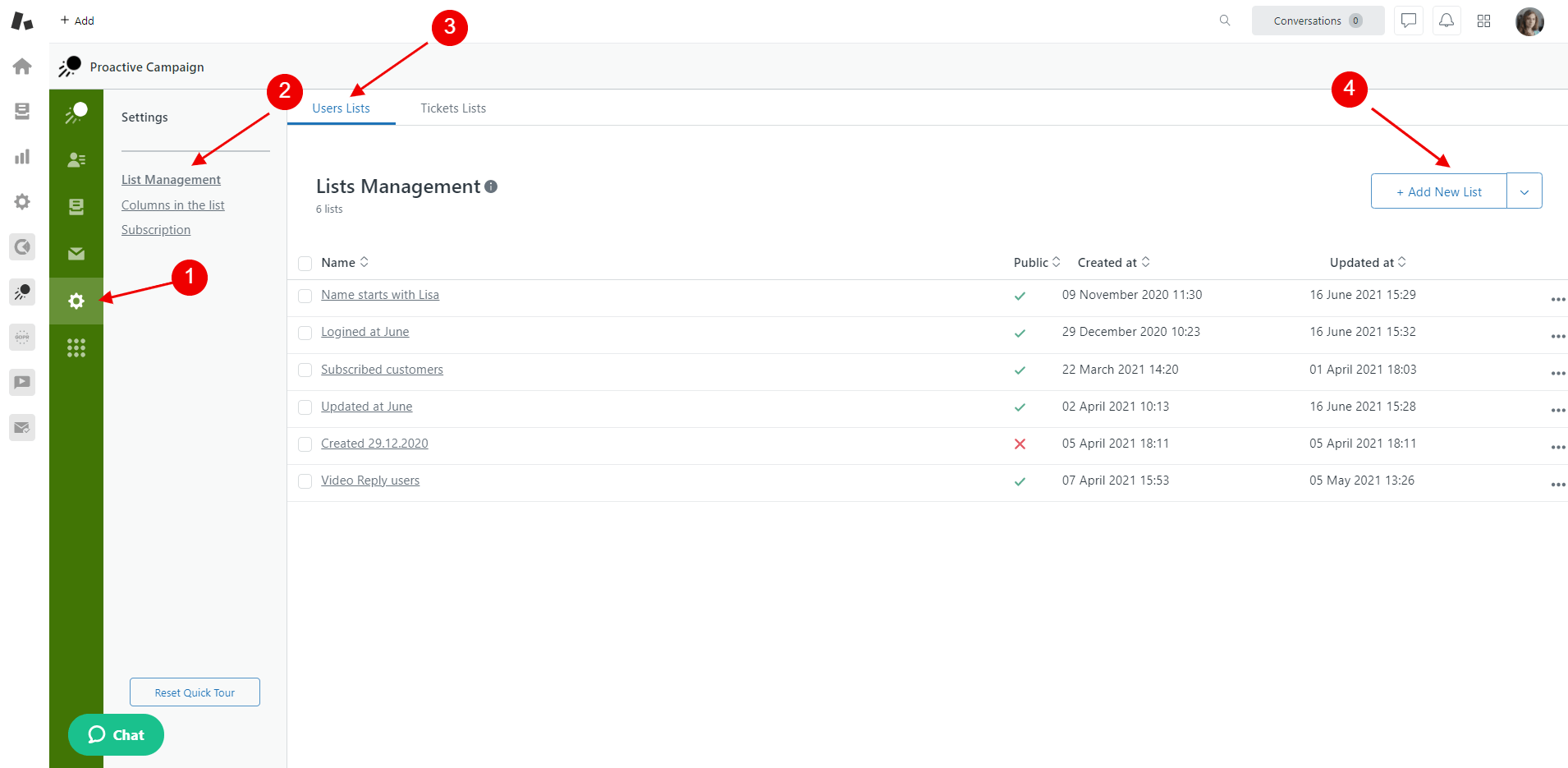The height and width of the screenshot is (768, 1568).
Task: Tick the checkbox next to Video Reply users
Action: point(305,481)
